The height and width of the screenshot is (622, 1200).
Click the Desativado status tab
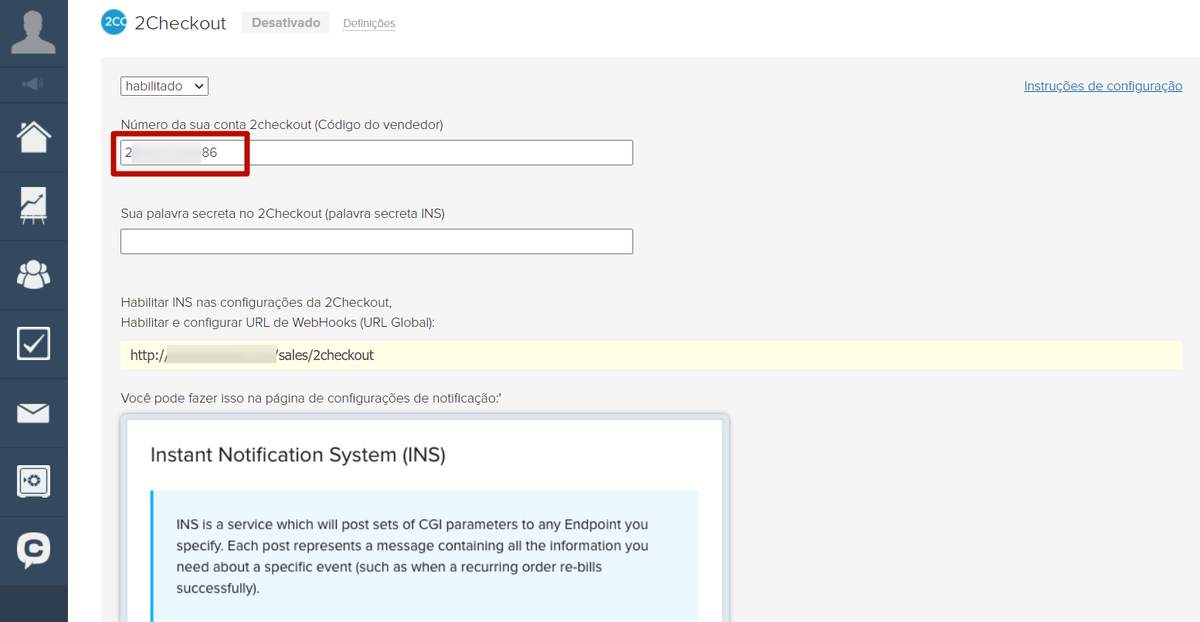point(286,22)
